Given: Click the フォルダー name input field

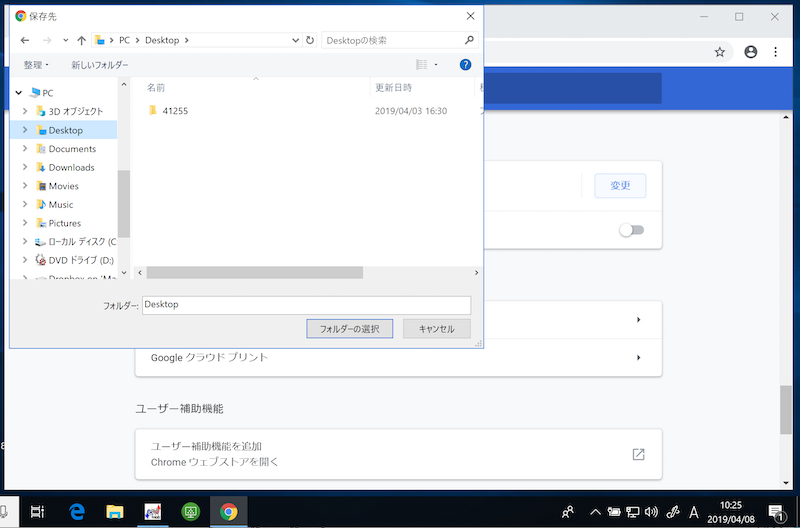Looking at the screenshot, I should (306, 305).
